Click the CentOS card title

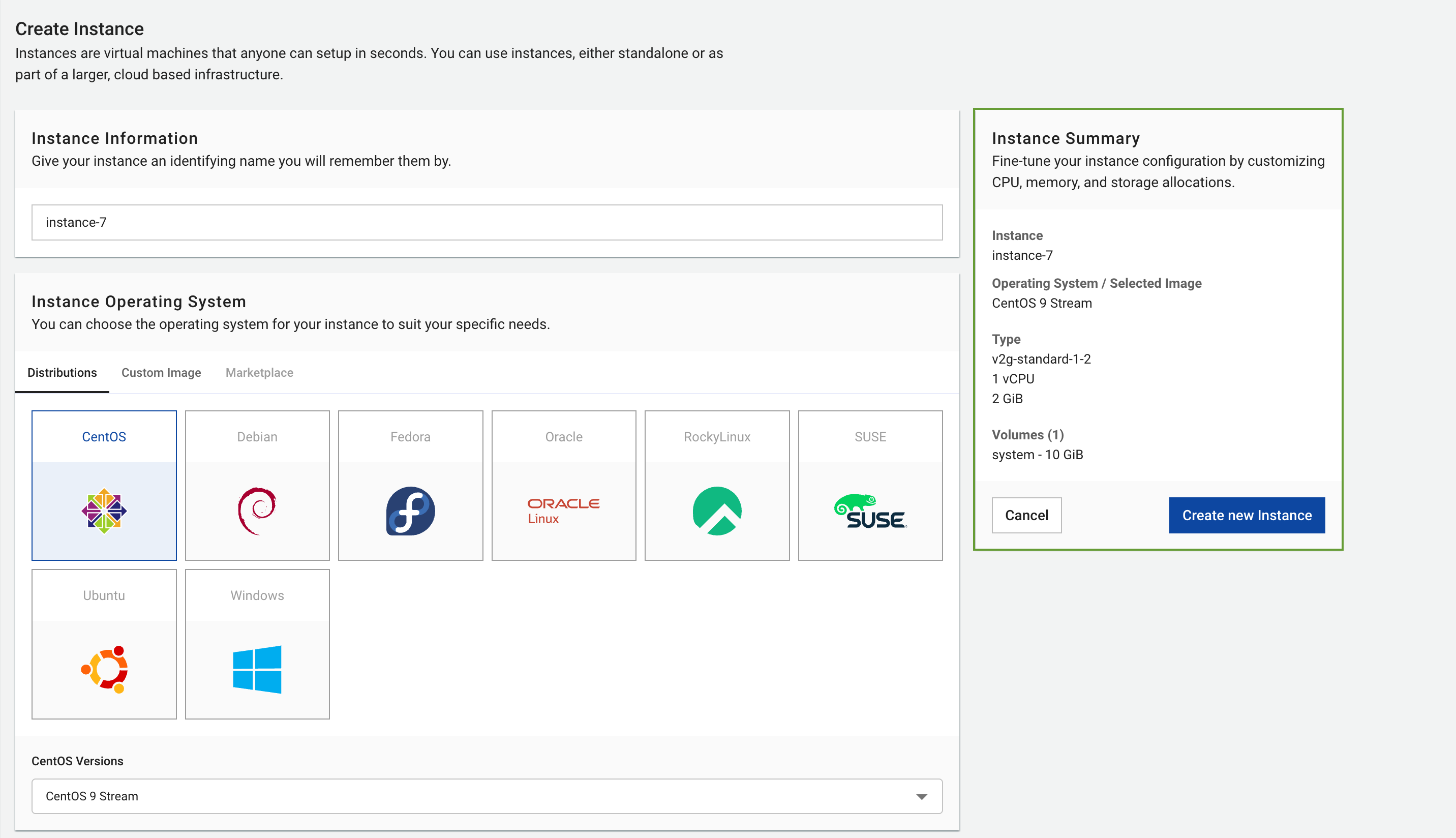[104, 437]
